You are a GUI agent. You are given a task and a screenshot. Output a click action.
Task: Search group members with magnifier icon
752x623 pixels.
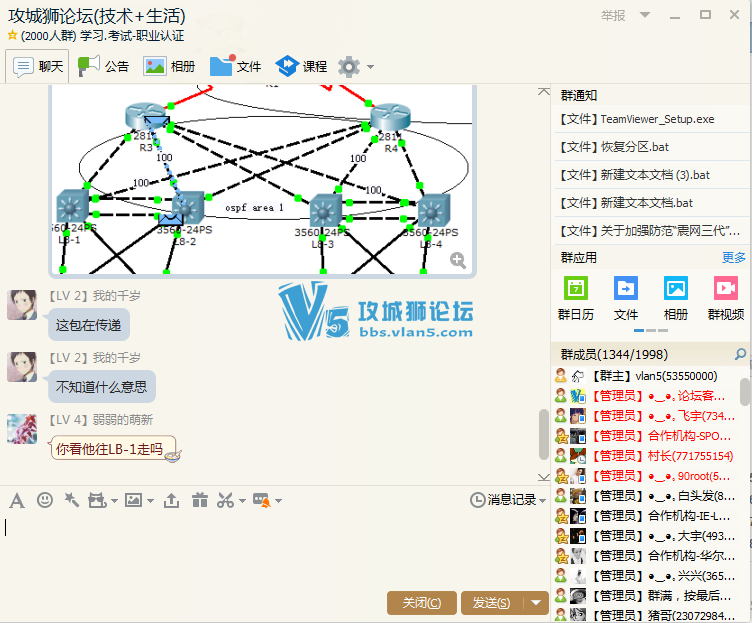pos(740,354)
